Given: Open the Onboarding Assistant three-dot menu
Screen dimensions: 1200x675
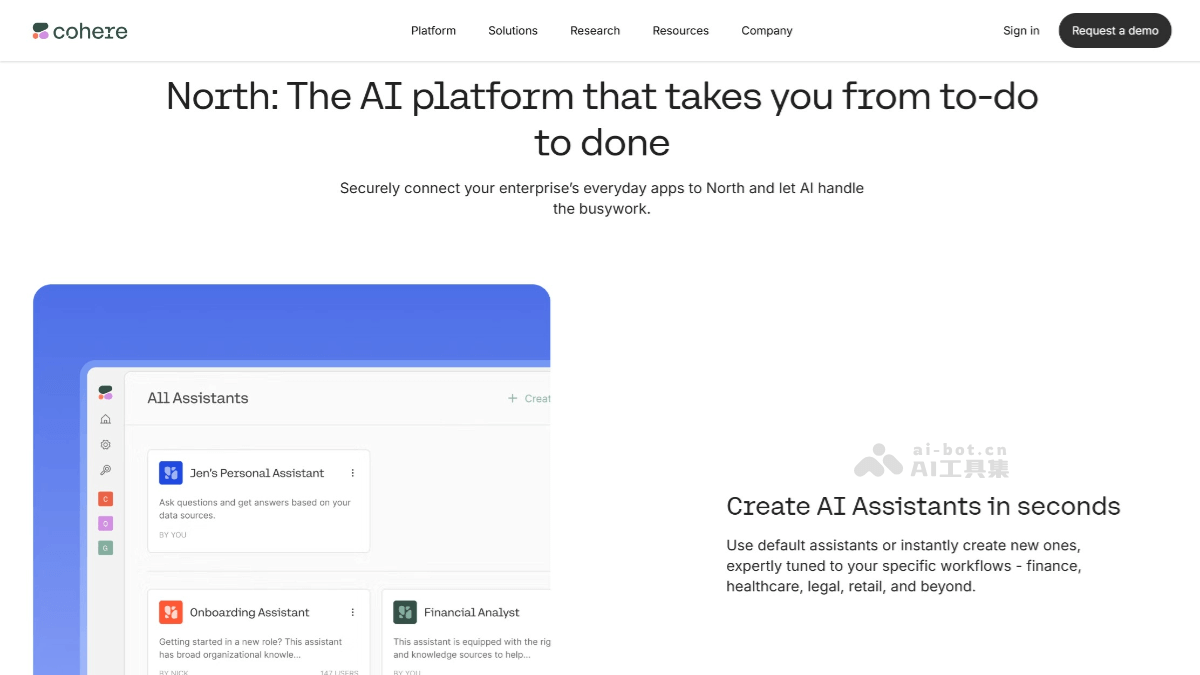Looking at the screenshot, I should [352, 612].
